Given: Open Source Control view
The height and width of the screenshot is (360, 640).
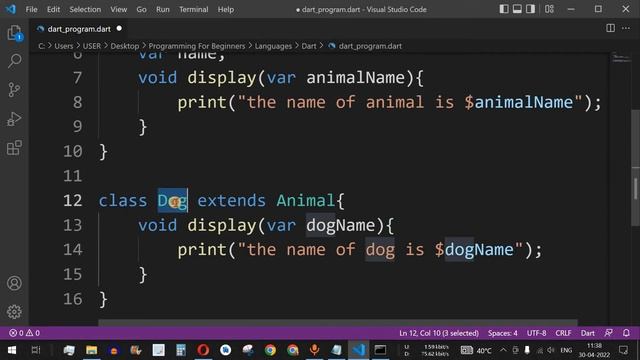Looking at the screenshot, I should [x=14, y=90].
